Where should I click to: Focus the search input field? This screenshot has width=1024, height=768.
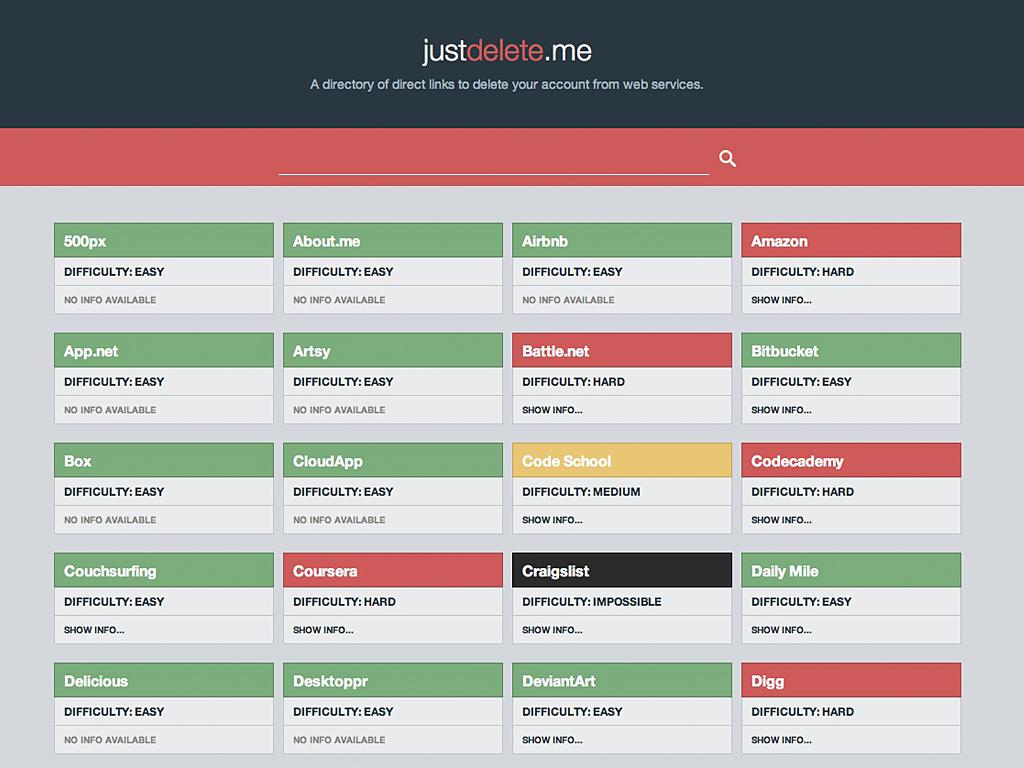[494, 159]
